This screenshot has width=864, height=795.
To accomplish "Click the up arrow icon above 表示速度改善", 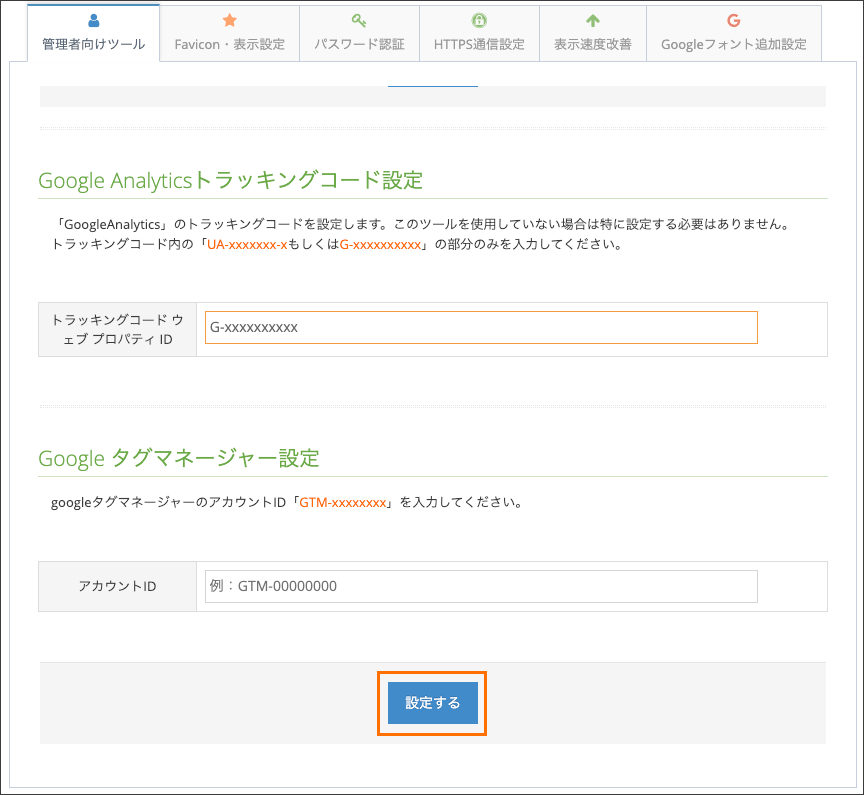I will [x=593, y=21].
